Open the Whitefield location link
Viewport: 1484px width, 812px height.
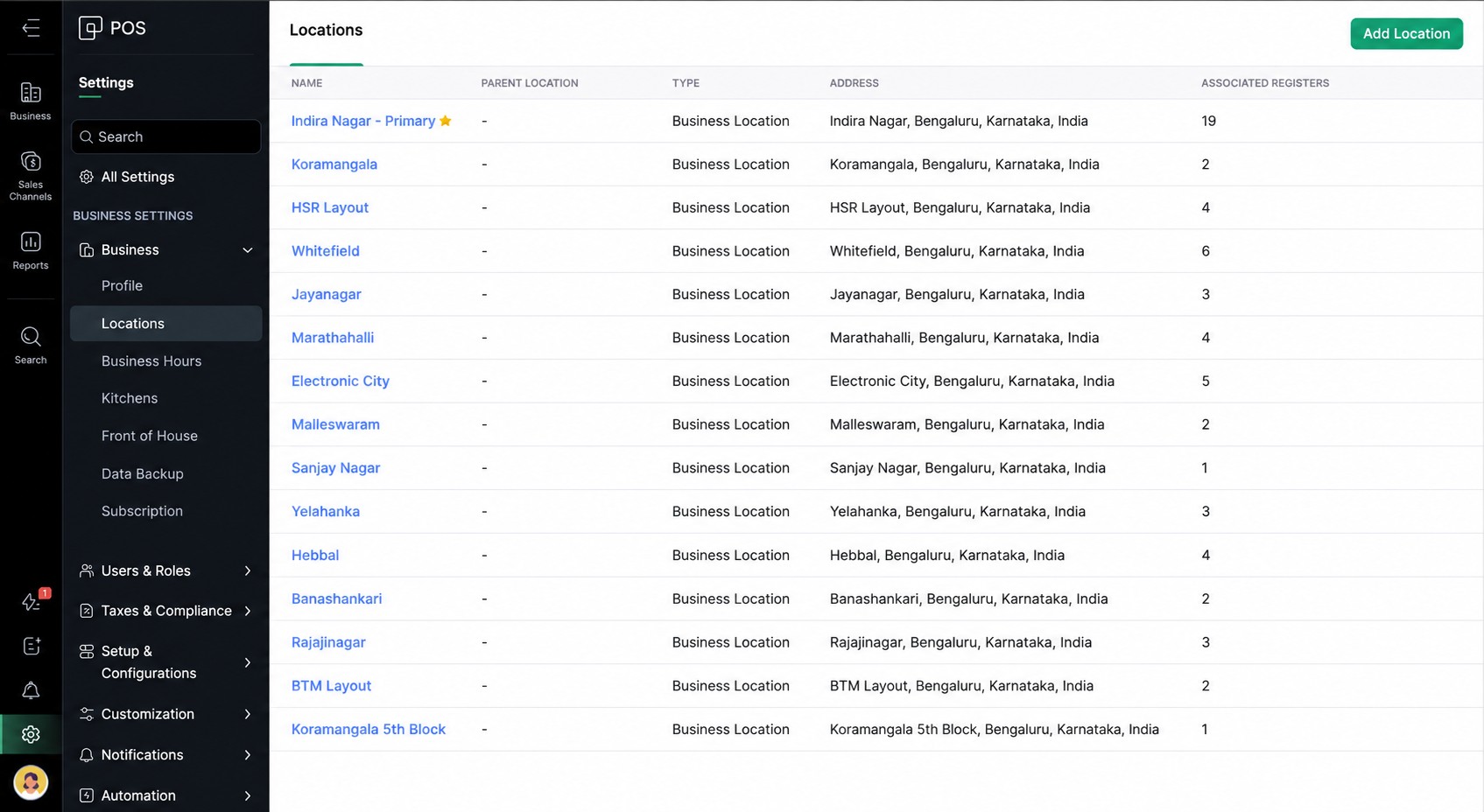[325, 251]
